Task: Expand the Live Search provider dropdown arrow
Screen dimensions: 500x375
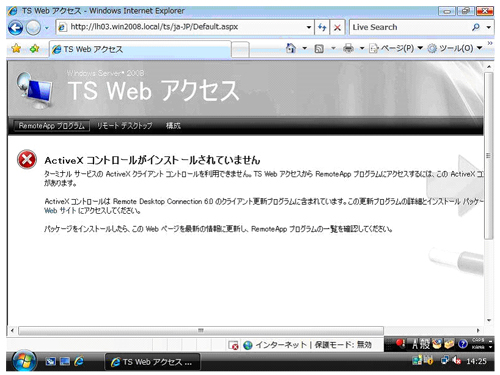Action: click(x=489, y=27)
